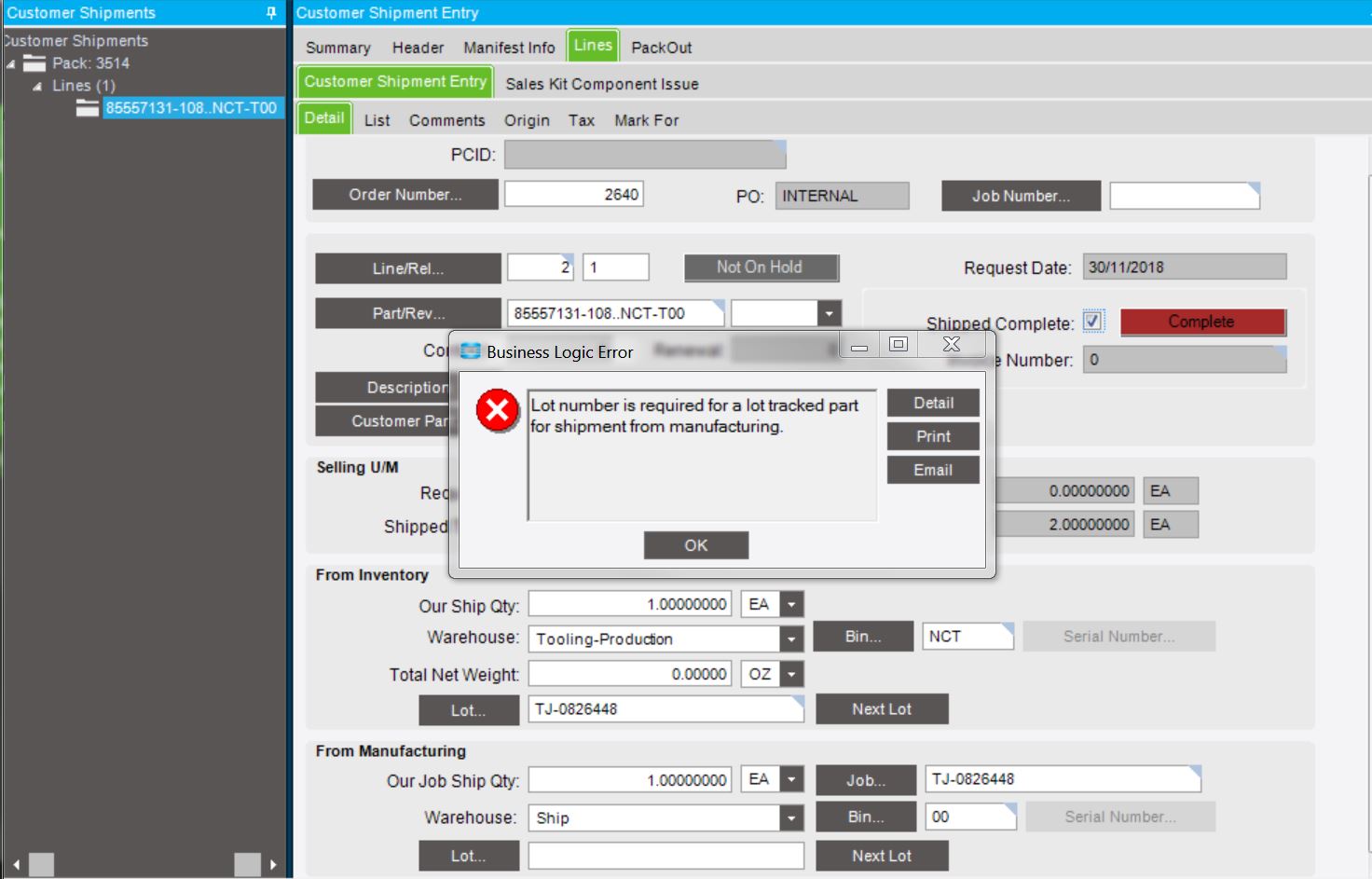Click the From Inventory Lot... button
The width and height of the screenshot is (1372, 879).
tap(469, 710)
